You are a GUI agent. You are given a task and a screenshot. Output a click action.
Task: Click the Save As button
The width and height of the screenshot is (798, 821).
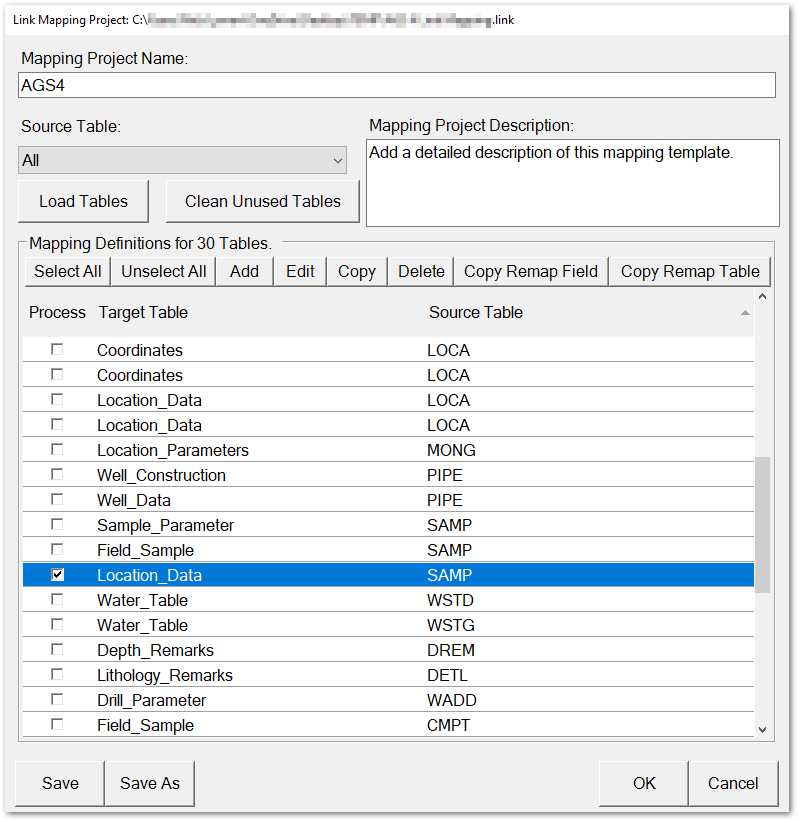coord(150,783)
